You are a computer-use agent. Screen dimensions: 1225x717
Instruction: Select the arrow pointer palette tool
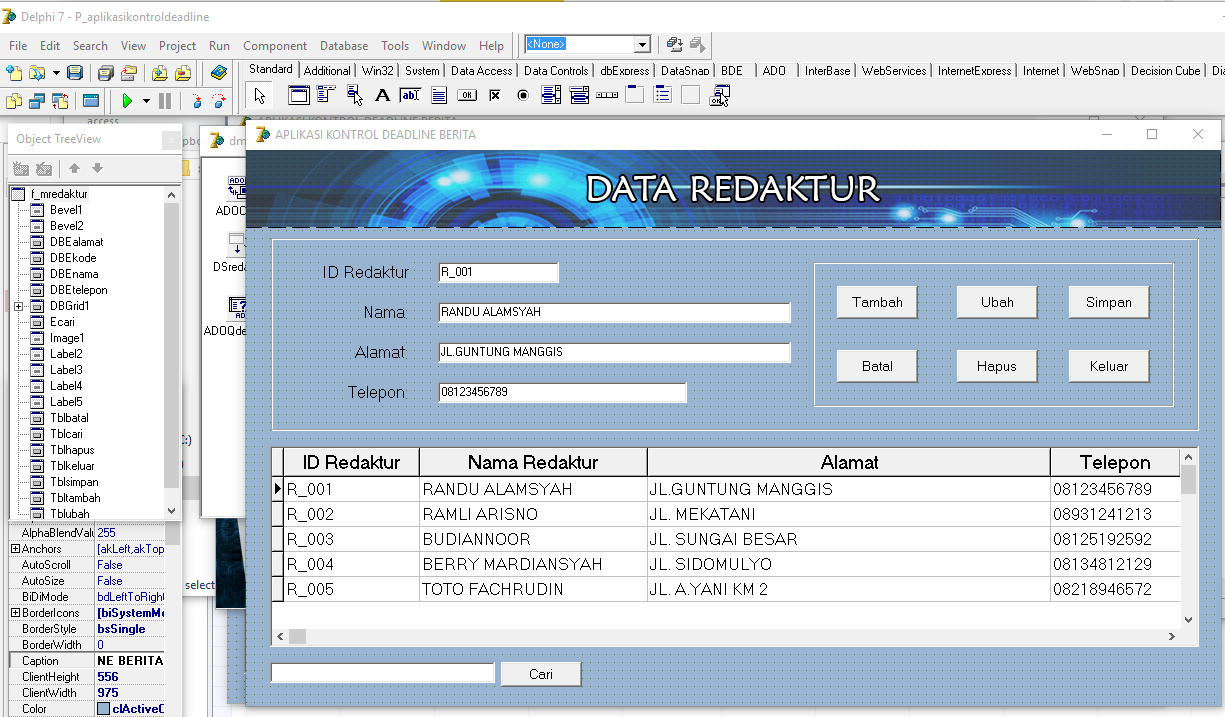260,96
